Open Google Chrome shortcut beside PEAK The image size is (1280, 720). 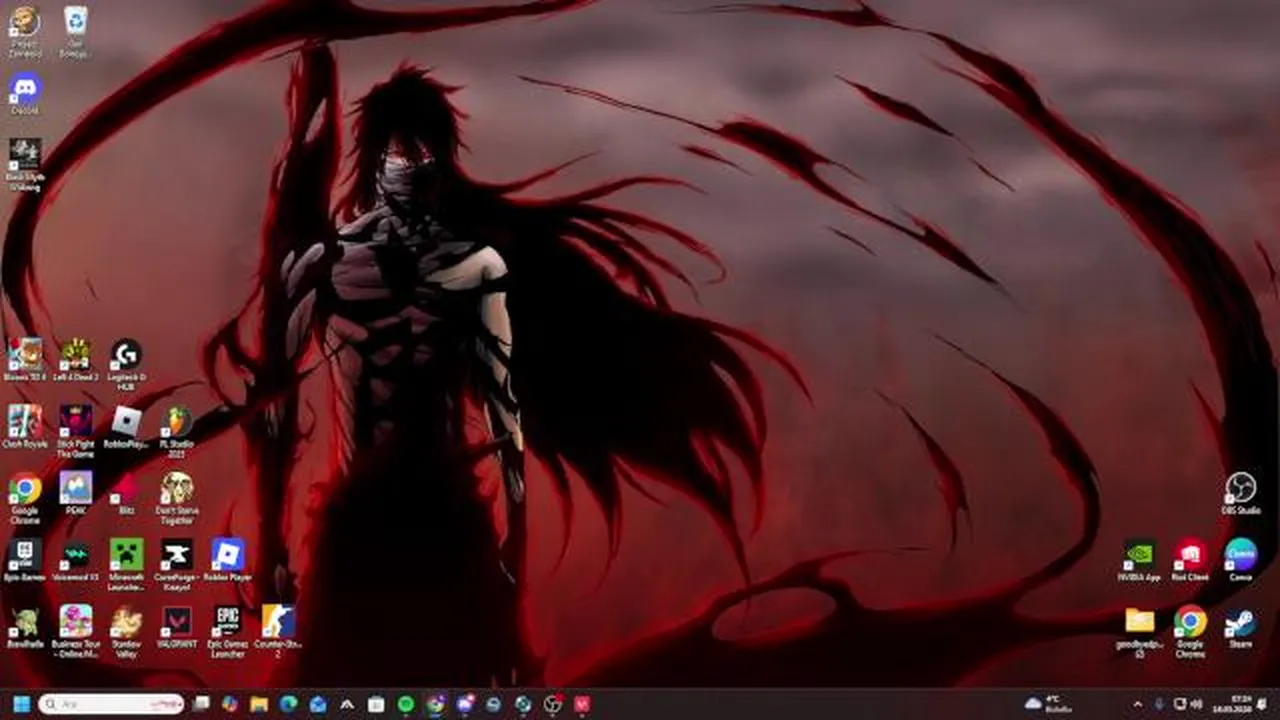25,497
